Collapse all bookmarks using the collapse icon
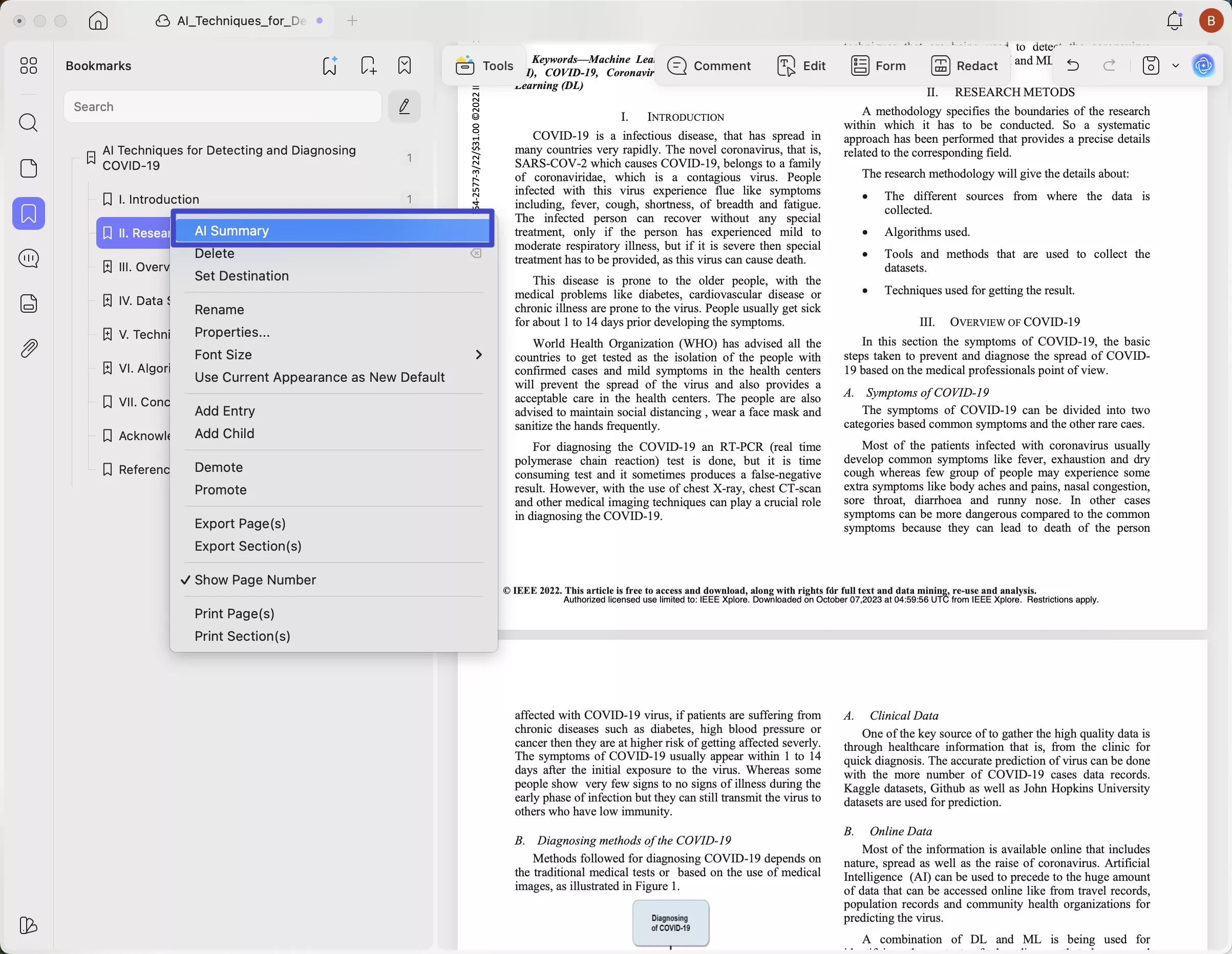 [x=404, y=66]
